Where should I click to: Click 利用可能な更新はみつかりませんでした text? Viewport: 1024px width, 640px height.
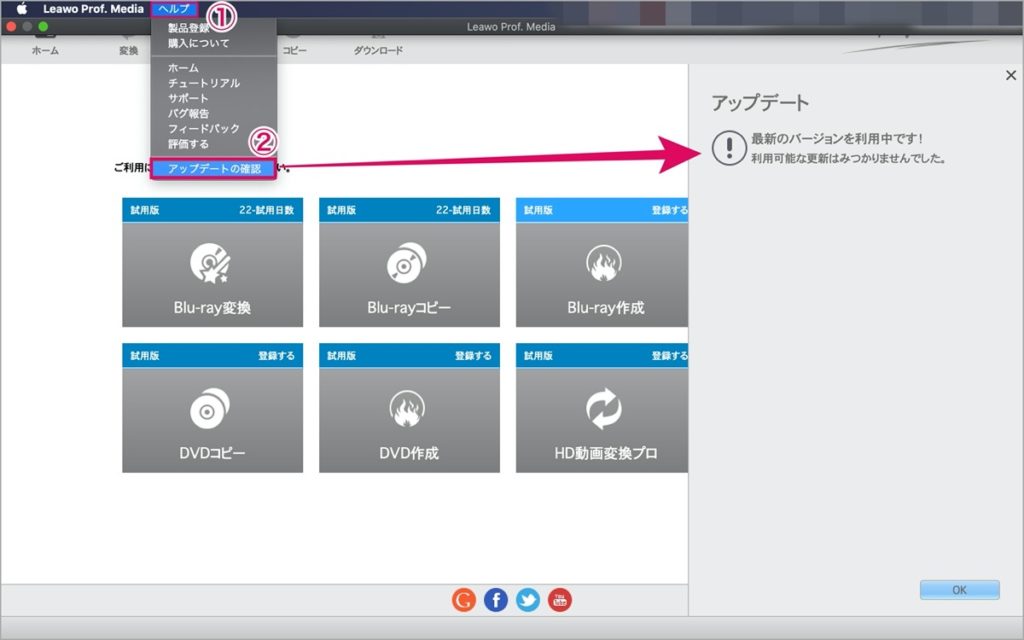[848, 158]
